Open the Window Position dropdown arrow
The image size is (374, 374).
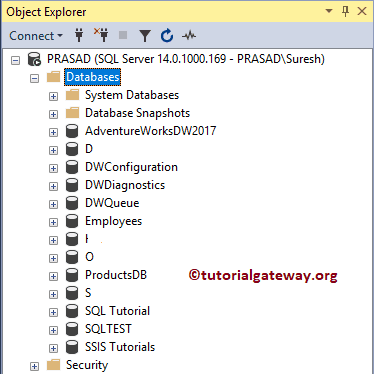coord(329,11)
